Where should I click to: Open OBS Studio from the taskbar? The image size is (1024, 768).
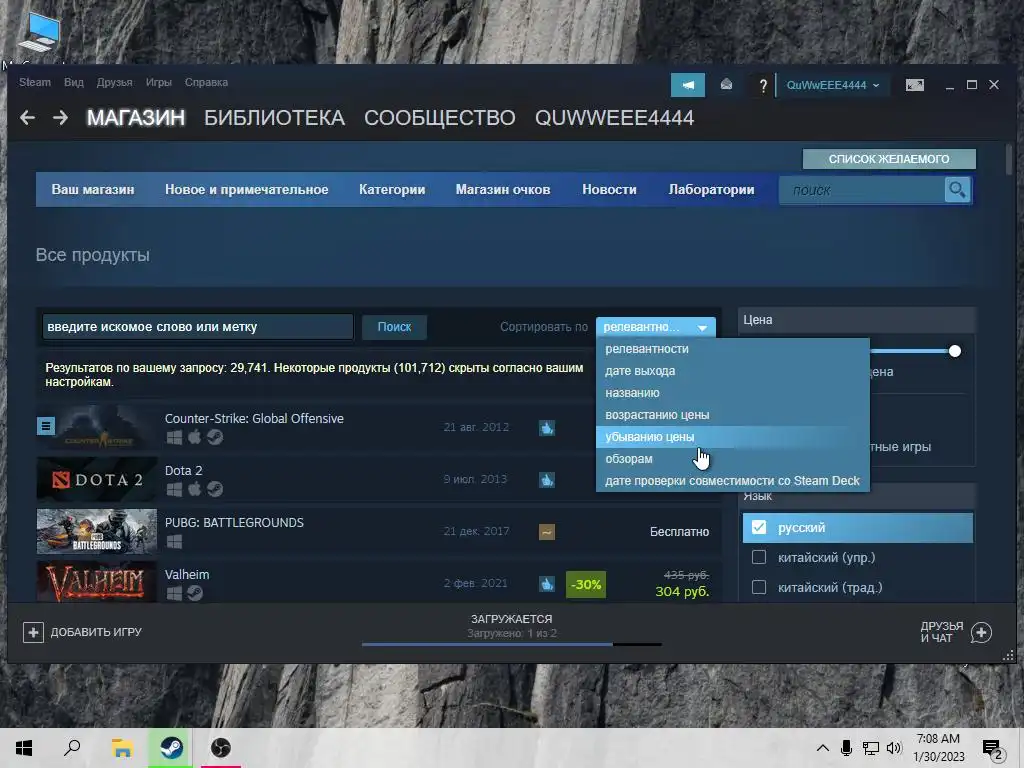pos(221,748)
